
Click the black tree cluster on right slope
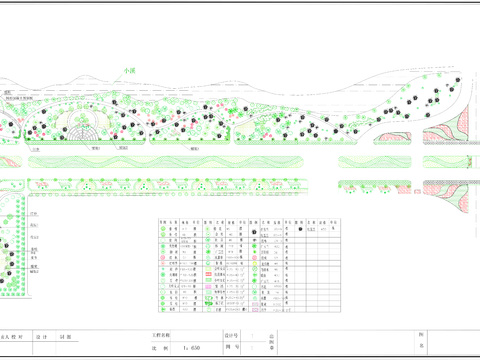coord(420,100)
